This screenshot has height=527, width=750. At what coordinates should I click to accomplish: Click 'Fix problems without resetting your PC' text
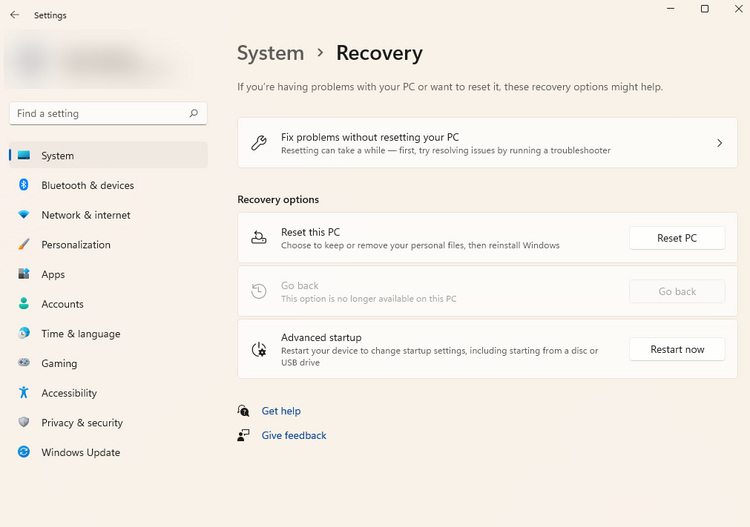[370, 137]
